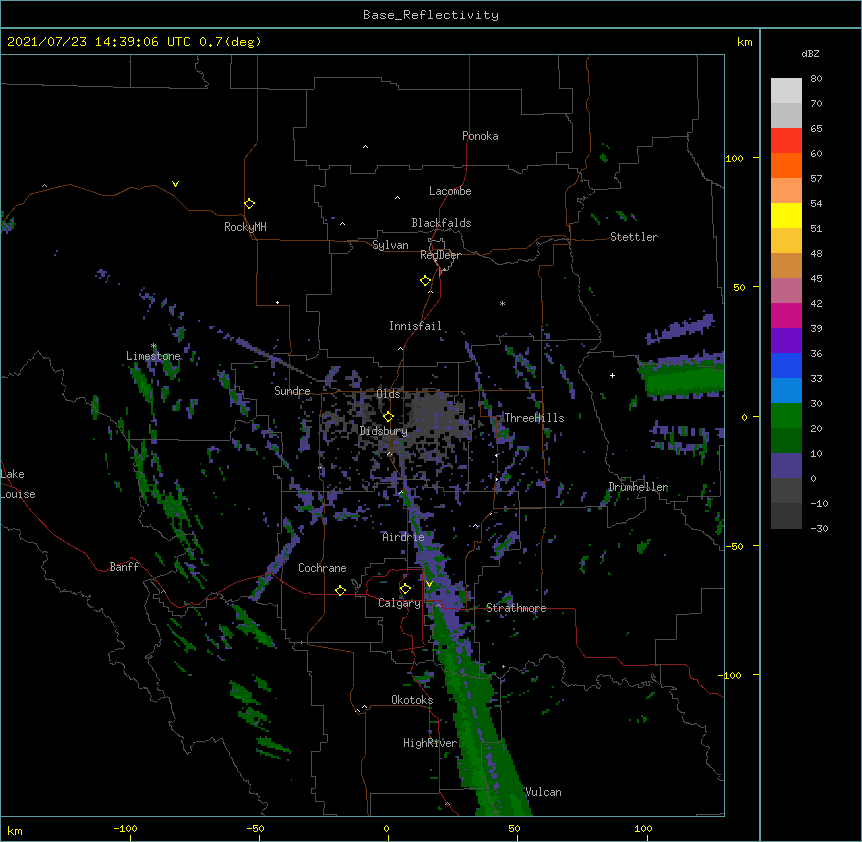Viewport: 862px width, 842px height.
Task: Click the Okotoks town label
Action: tap(412, 700)
